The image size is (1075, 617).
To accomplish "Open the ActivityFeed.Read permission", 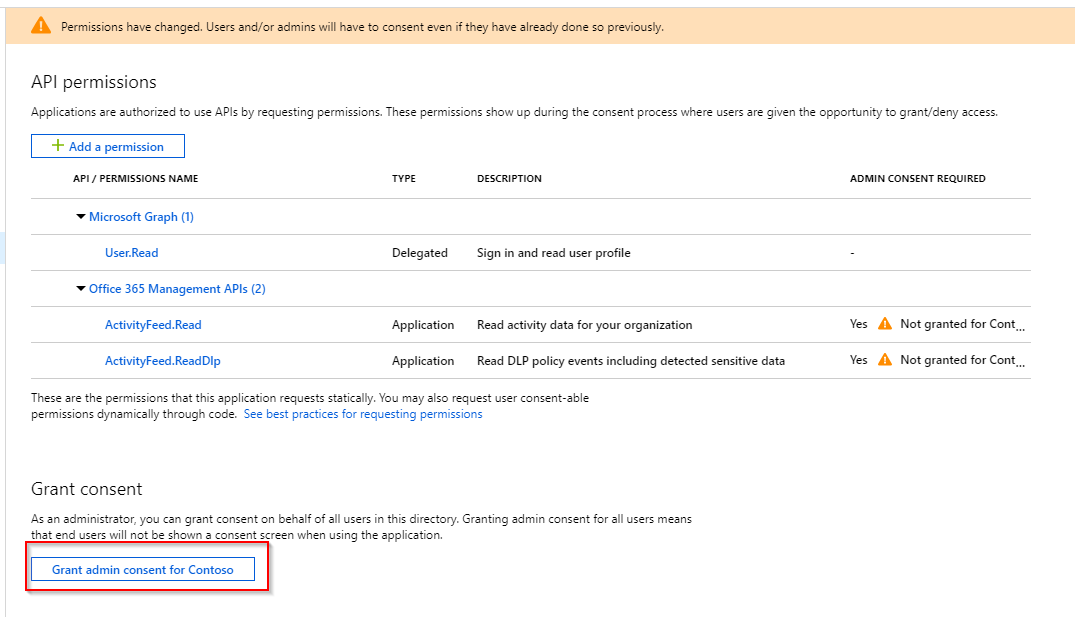I will tap(153, 324).
